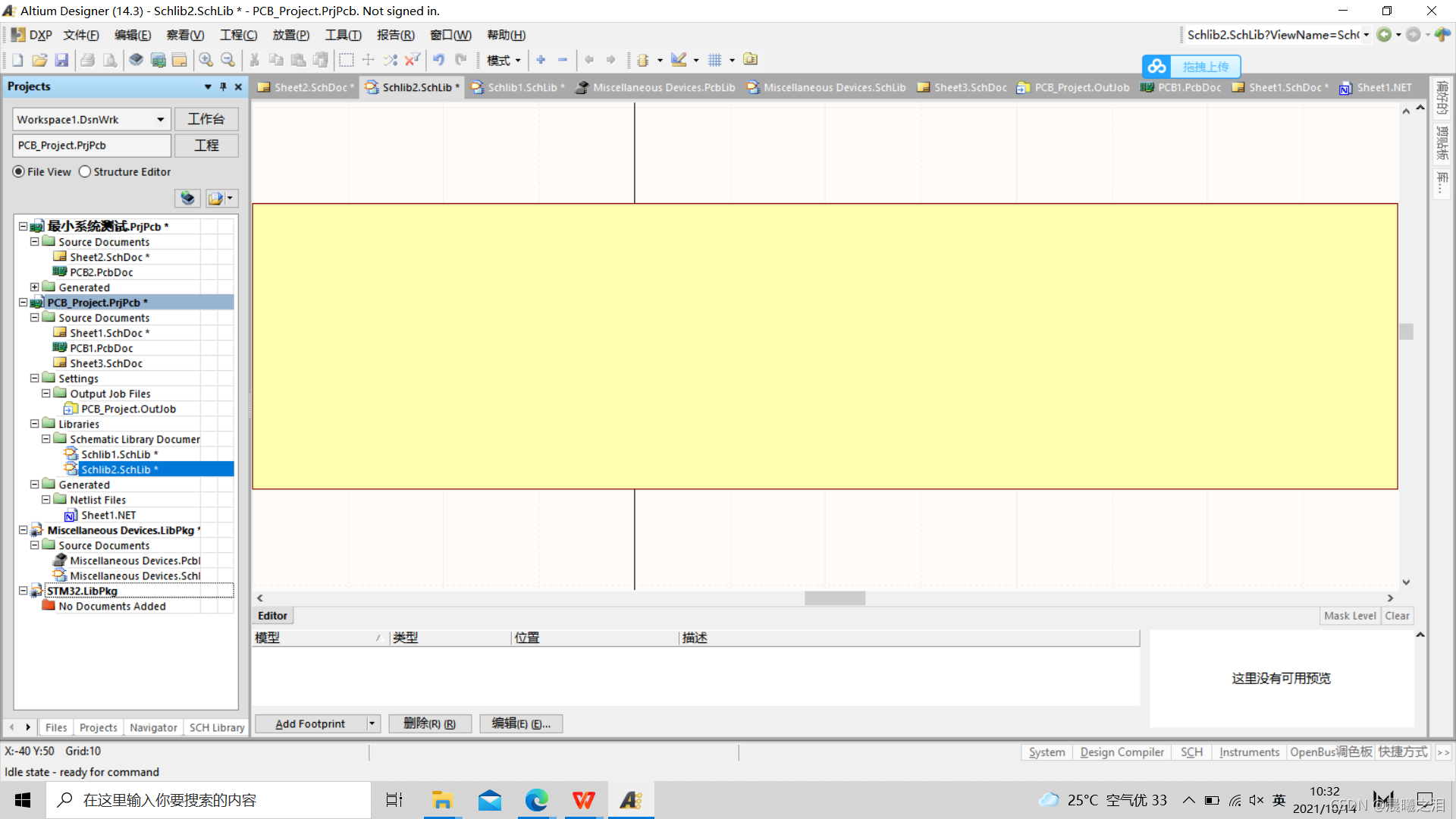The width and height of the screenshot is (1456, 819).
Task: Click the Zoom Out magnifier icon
Action: 227,60
